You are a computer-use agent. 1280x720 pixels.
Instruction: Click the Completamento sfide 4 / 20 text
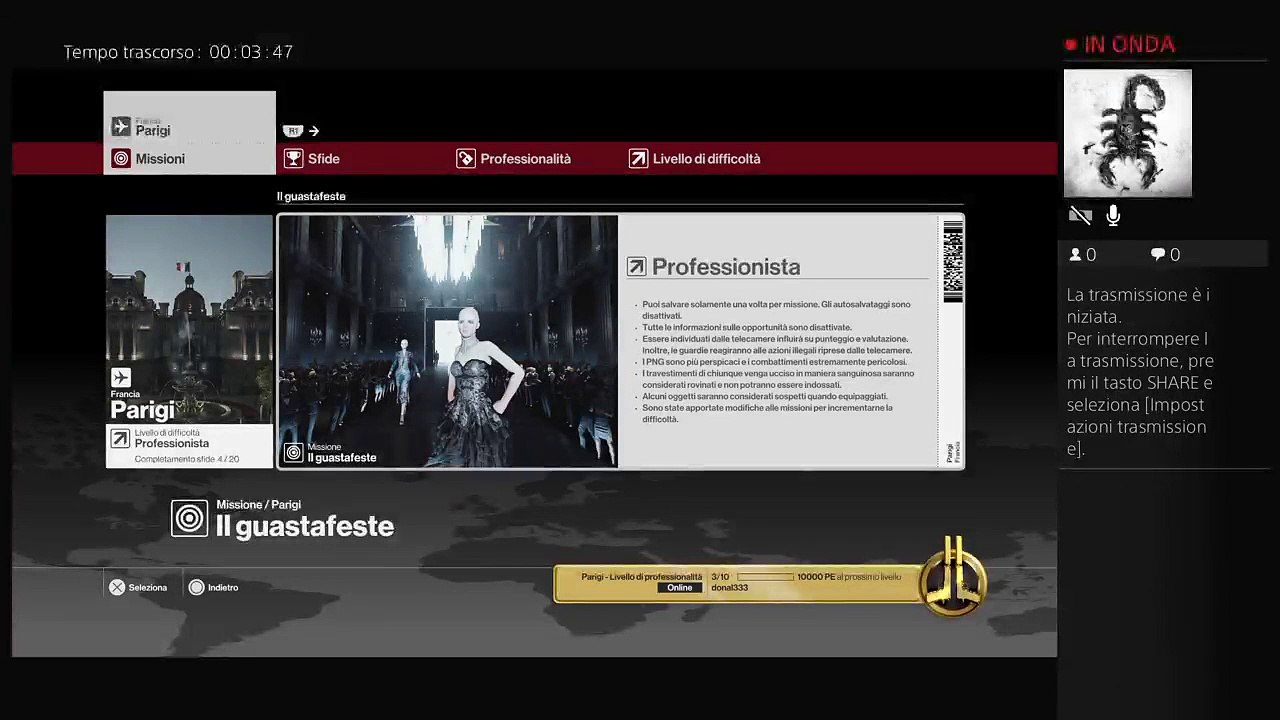point(187,459)
